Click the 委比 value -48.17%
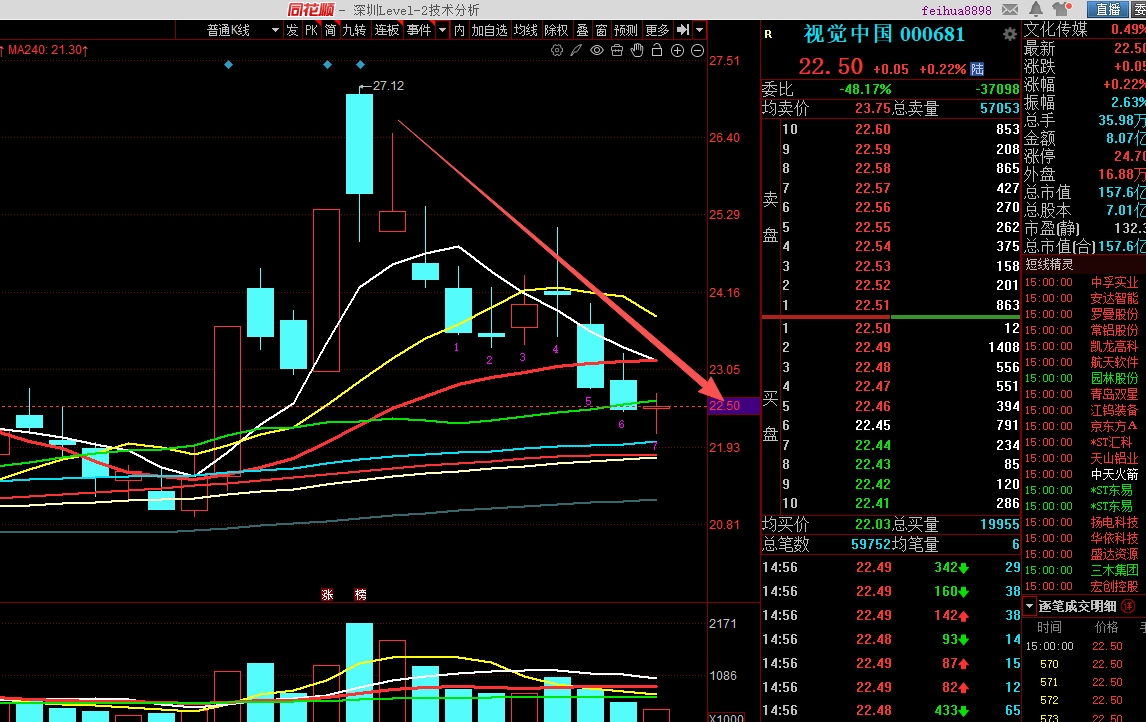Screen dimensions: 1146x722 (x=865, y=89)
